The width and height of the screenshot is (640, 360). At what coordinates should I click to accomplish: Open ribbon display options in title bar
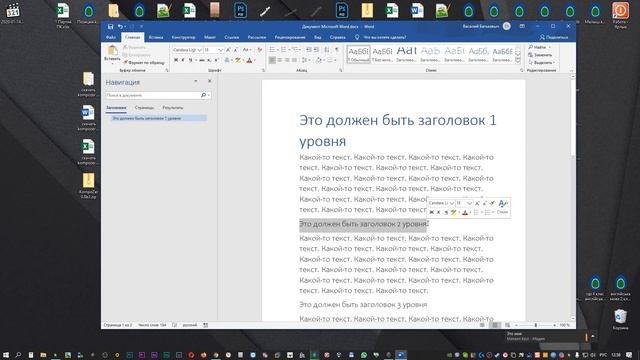[522, 27]
